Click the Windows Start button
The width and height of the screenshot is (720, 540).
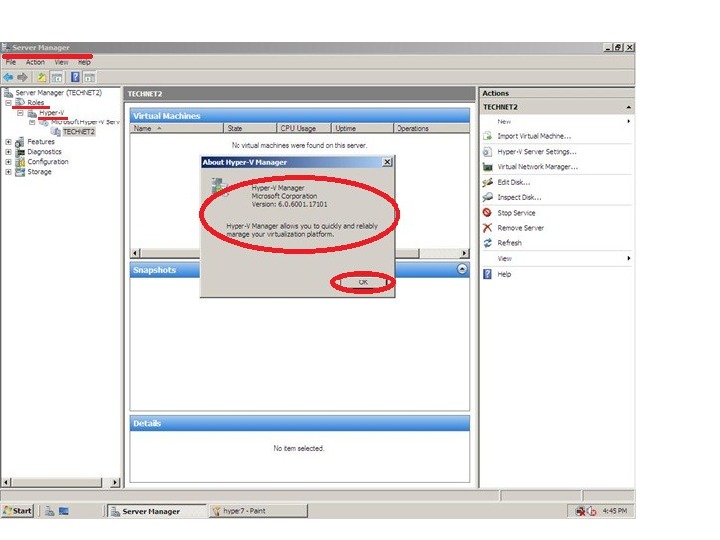tap(17, 511)
